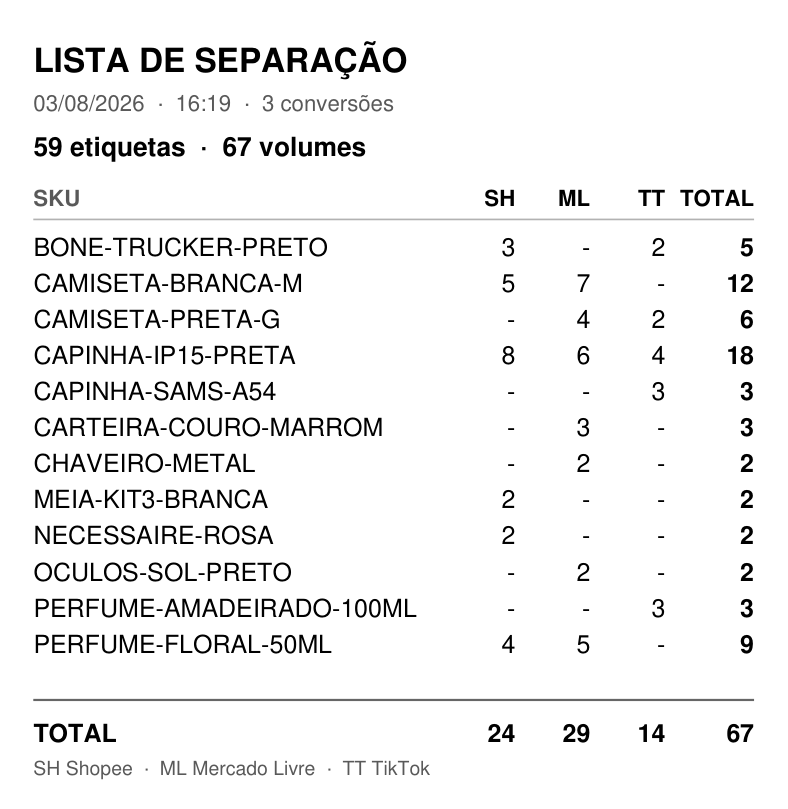Select the MEIA-KIT3-BRANCA row
Image resolution: width=788 pixels, height=809 pixels.
click(394, 499)
